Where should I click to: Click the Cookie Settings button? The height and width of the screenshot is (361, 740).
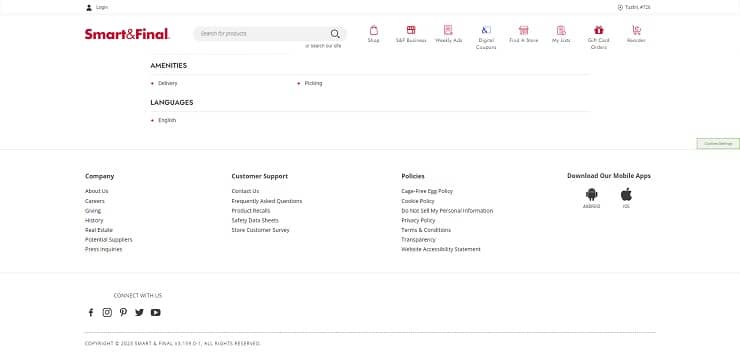pos(718,143)
